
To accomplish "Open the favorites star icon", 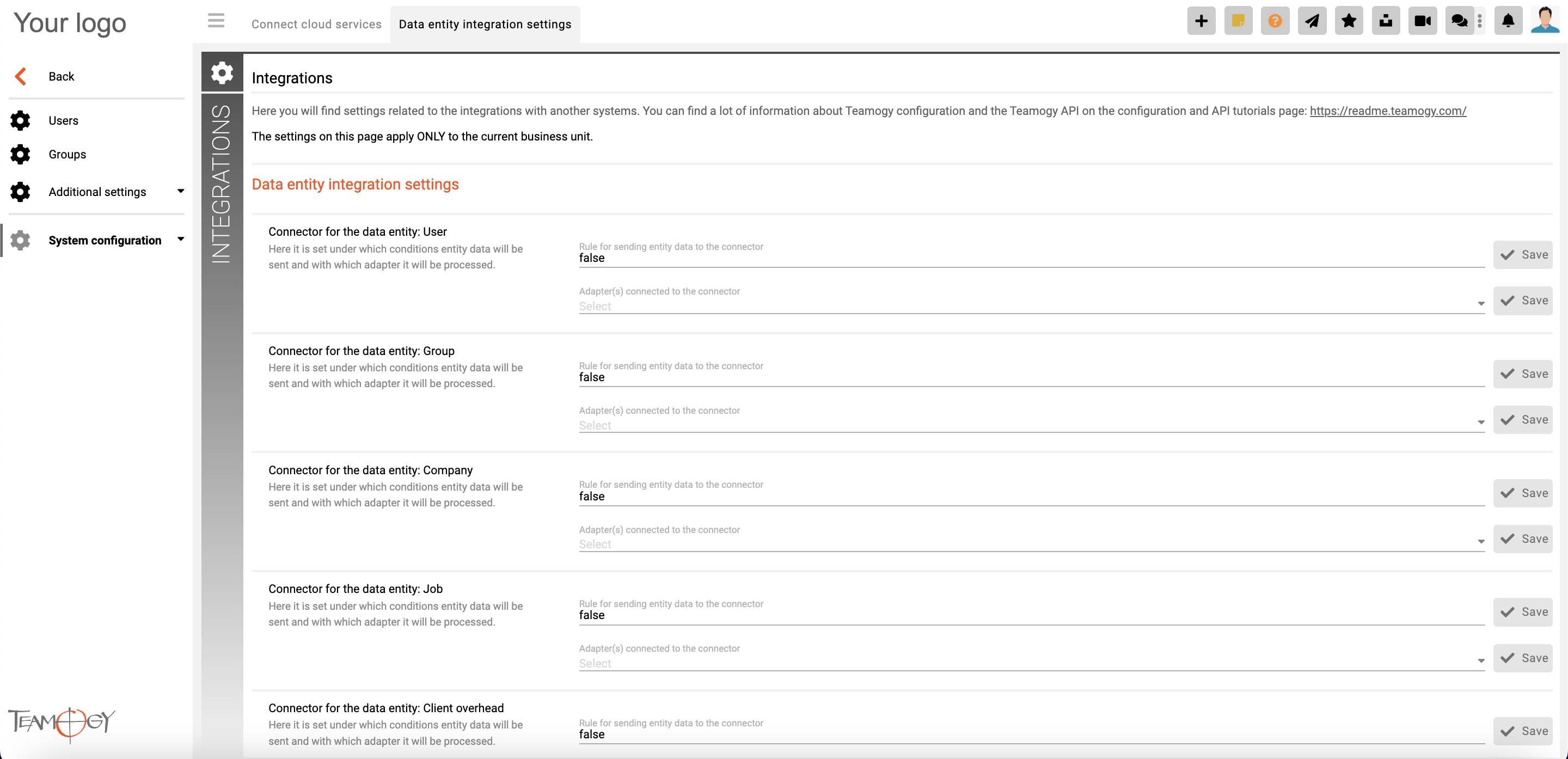I will pos(1349,21).
